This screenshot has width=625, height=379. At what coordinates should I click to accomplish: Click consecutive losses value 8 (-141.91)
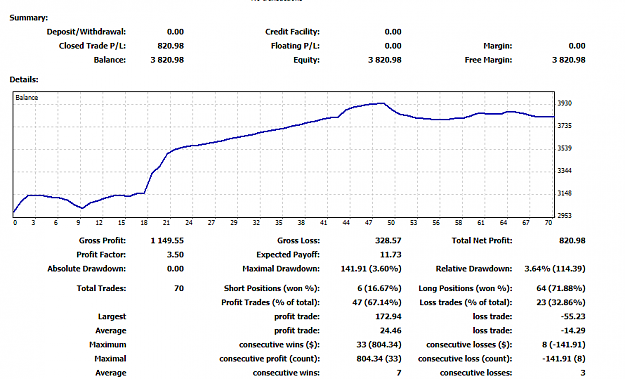coord(564,344)
